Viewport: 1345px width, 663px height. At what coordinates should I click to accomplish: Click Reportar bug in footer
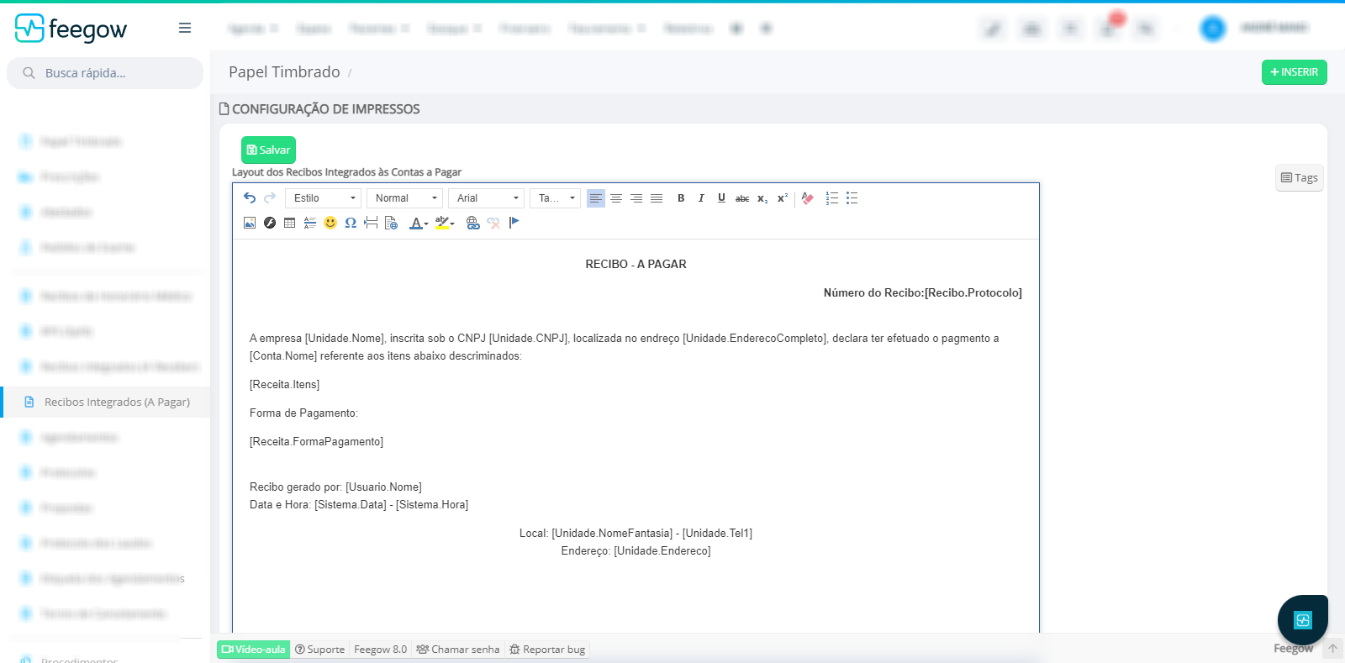click(547, 649)
